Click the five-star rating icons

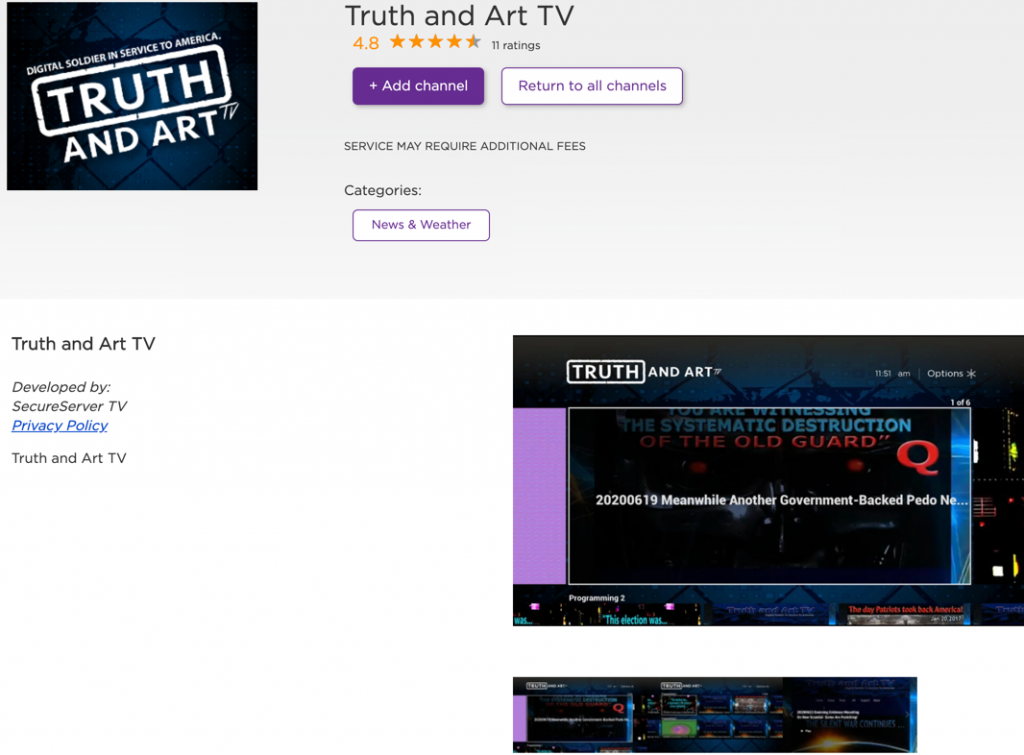coord(435,42)
